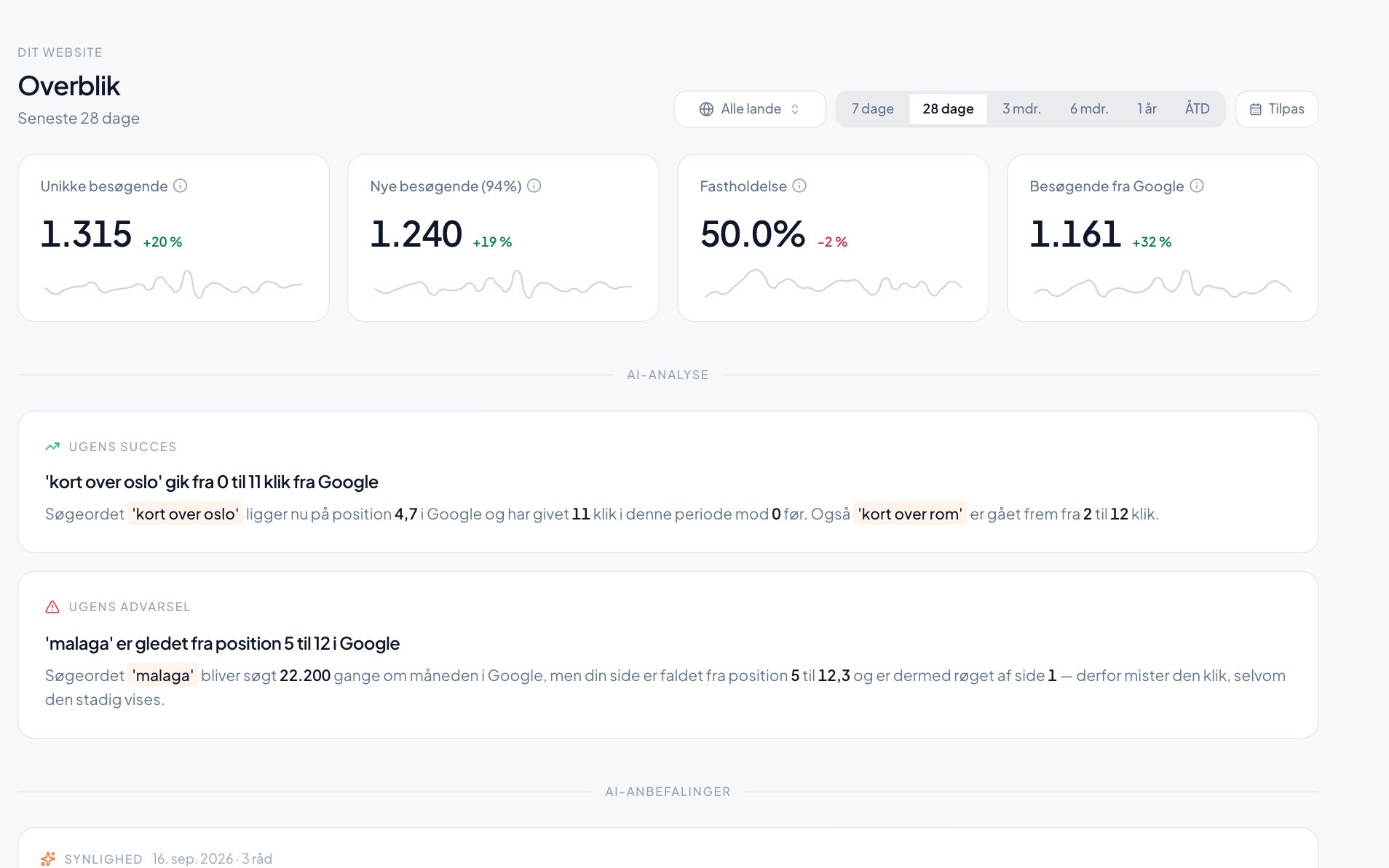Choose the 3 mdr. time range
This screenshot has width=1389, height=868.
coord(1021,109)
